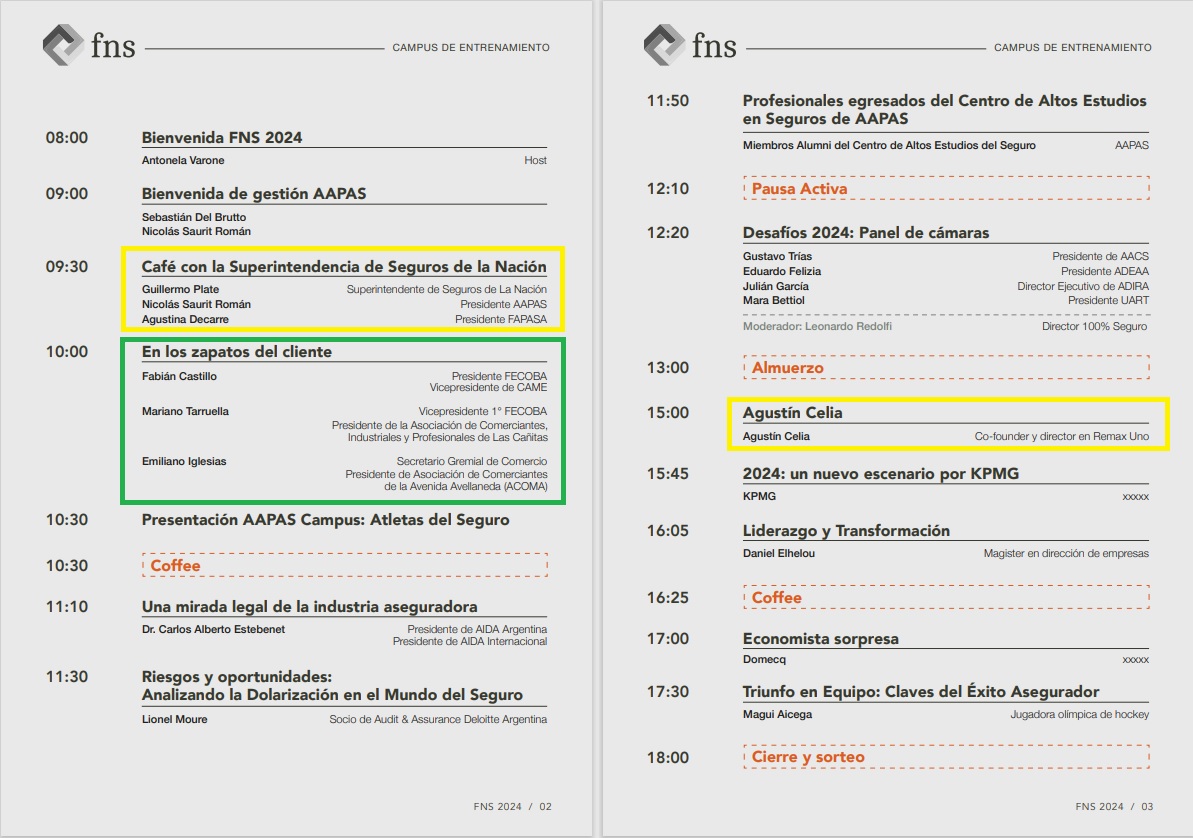Click 'Director 100% Seguro' text

point(1094,327)
